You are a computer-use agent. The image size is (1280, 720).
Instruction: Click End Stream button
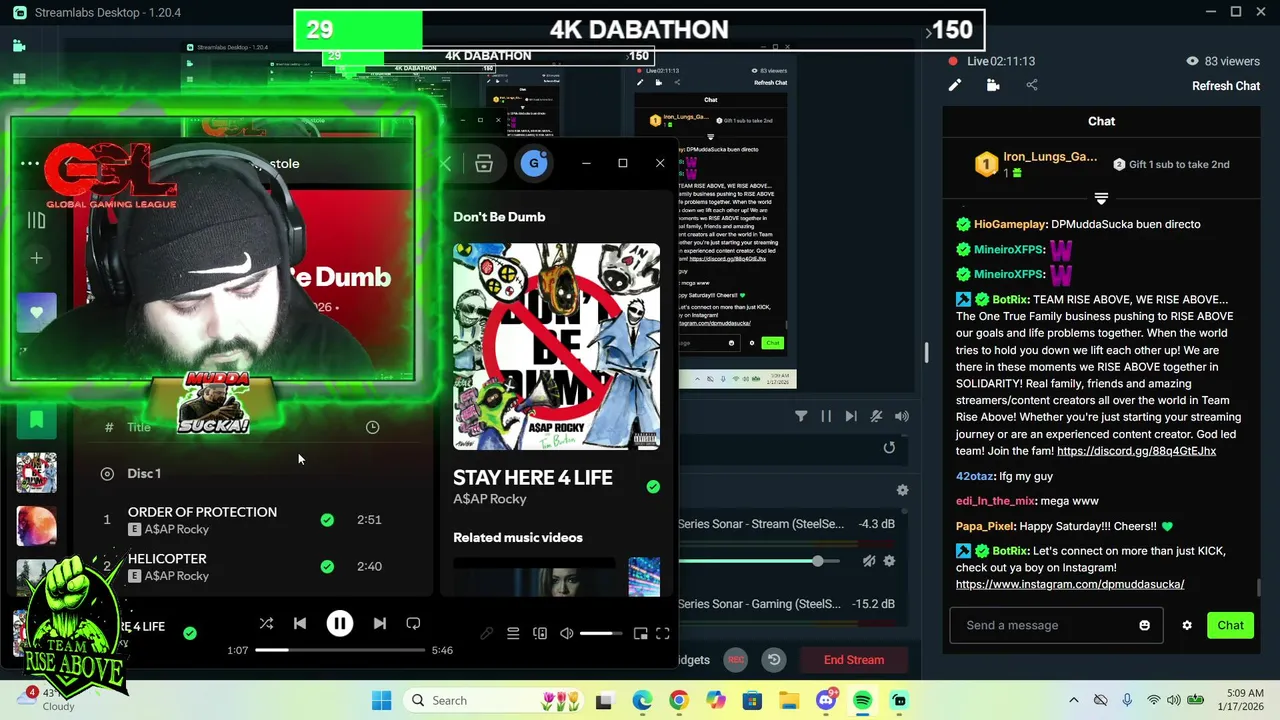[853, 660]
